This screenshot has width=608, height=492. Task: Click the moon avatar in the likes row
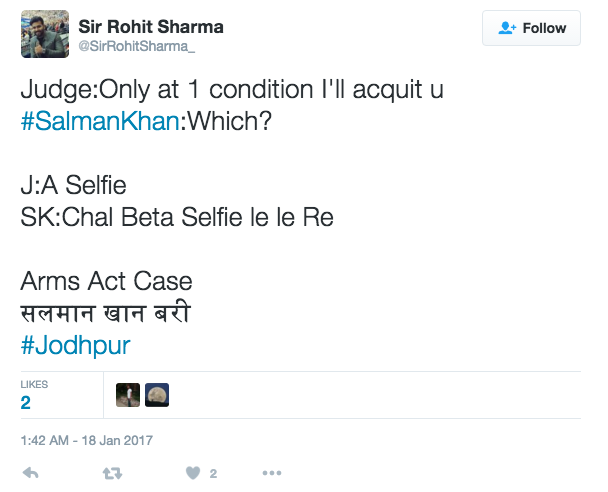tap(157, 395)
